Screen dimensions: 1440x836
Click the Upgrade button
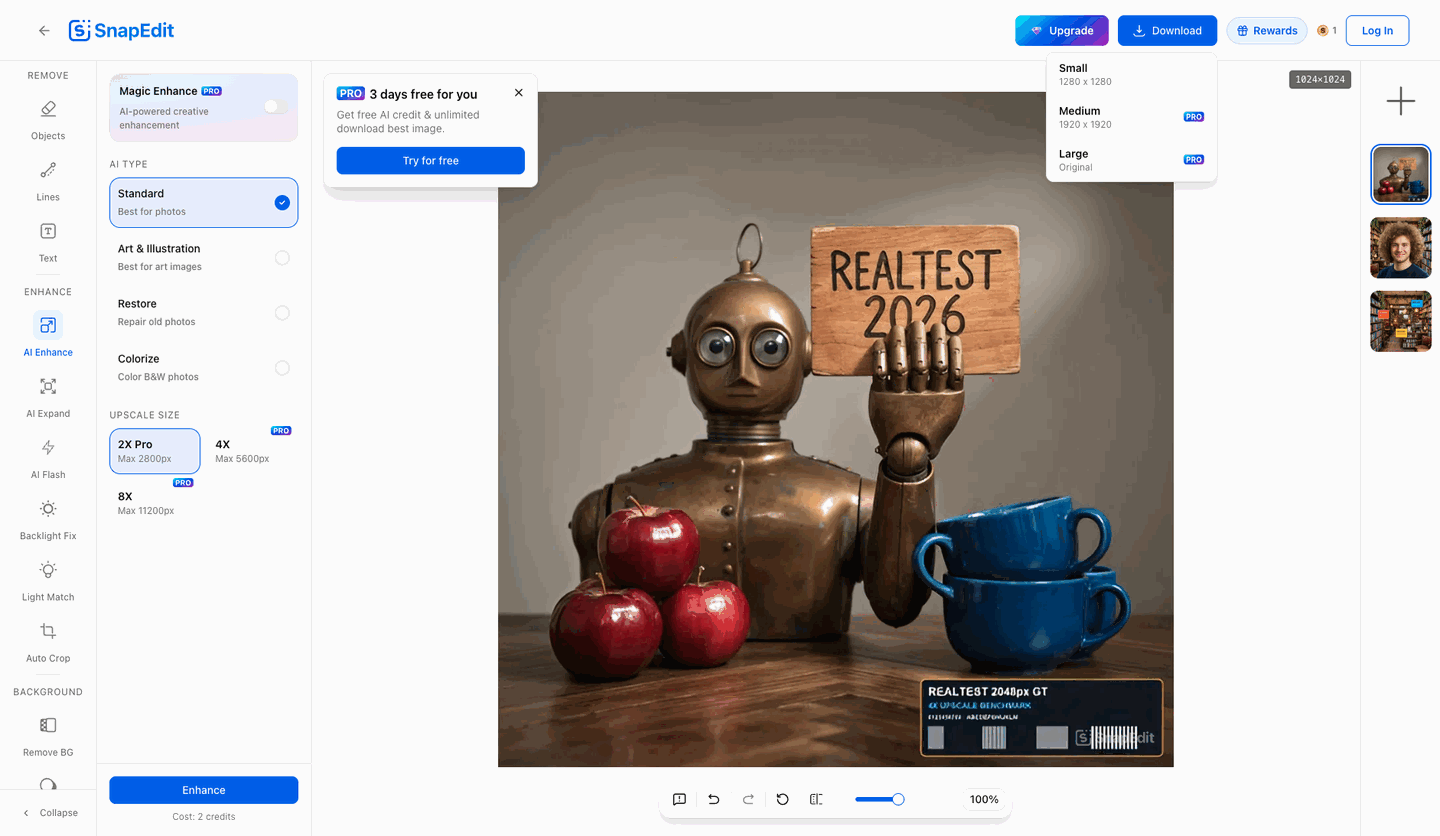pyautogui.click(x=1062, y=31)
